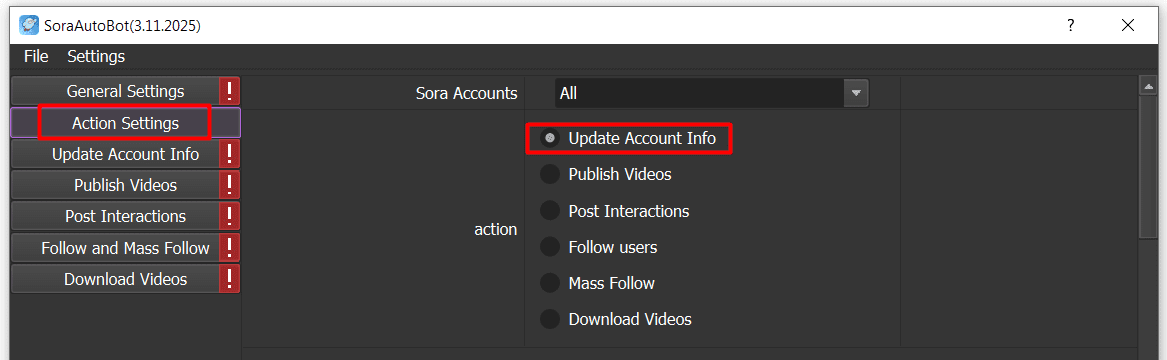Open the Settings menu
1167x360 pixels.
tap(96, 56)
